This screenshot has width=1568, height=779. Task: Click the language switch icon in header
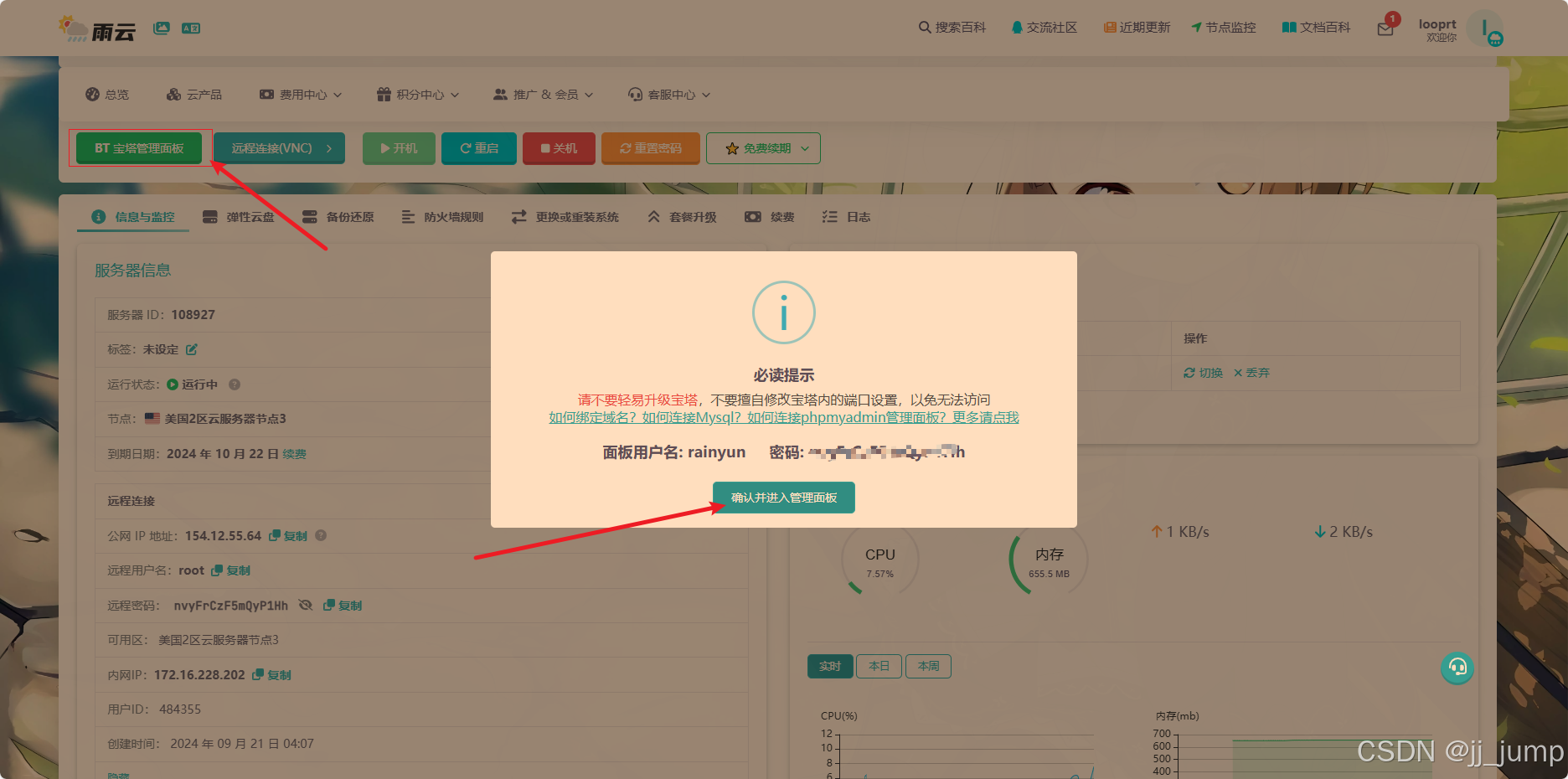(191, 28)
